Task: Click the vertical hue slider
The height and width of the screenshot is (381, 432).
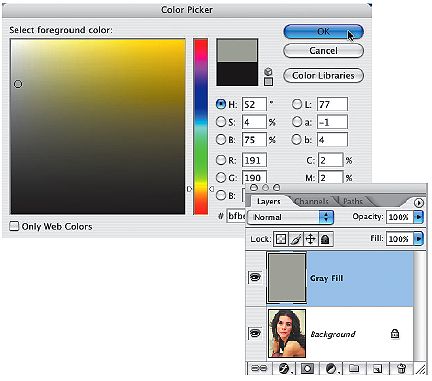Action: click(201, 127)
